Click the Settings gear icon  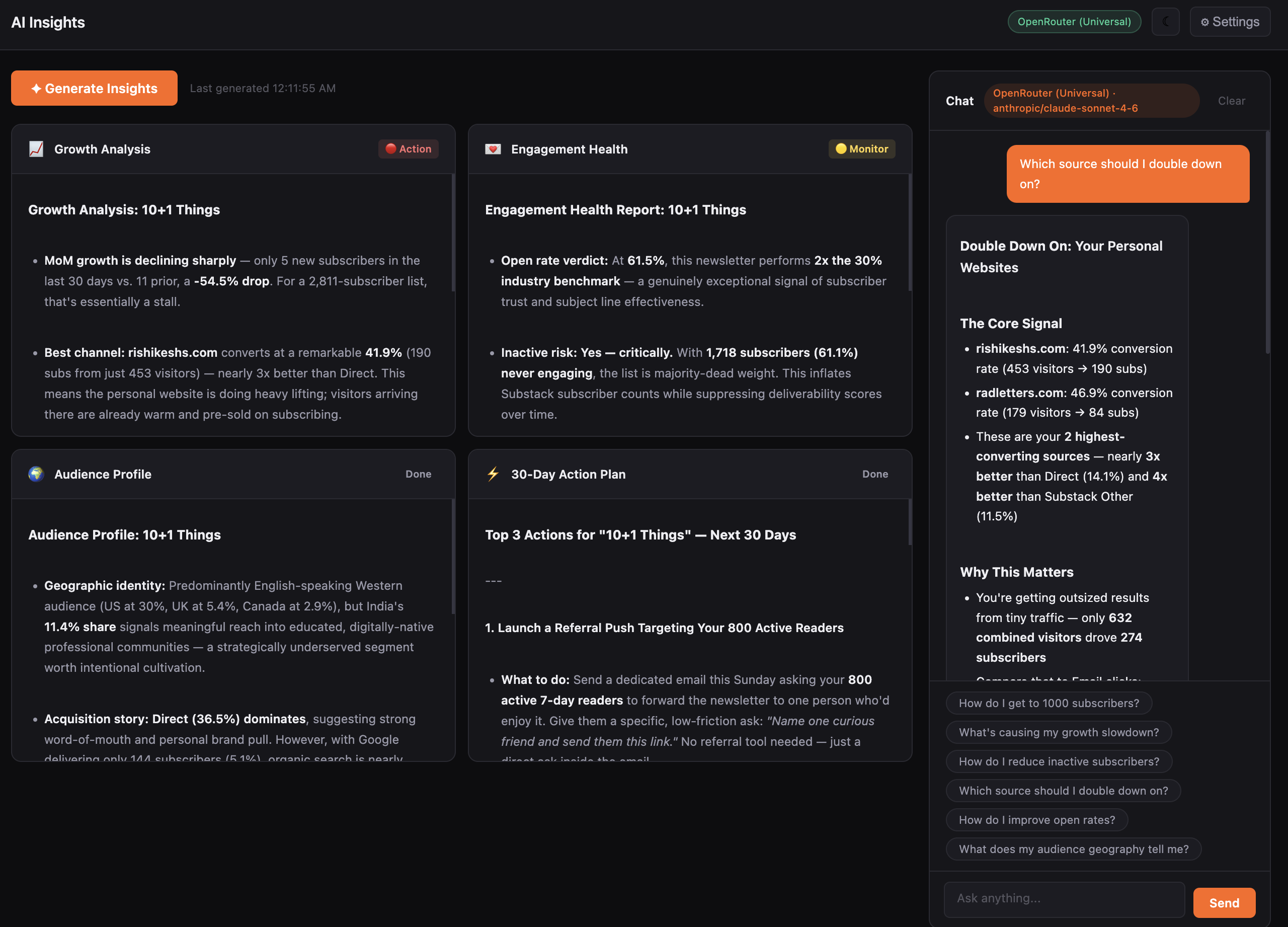1206,21
